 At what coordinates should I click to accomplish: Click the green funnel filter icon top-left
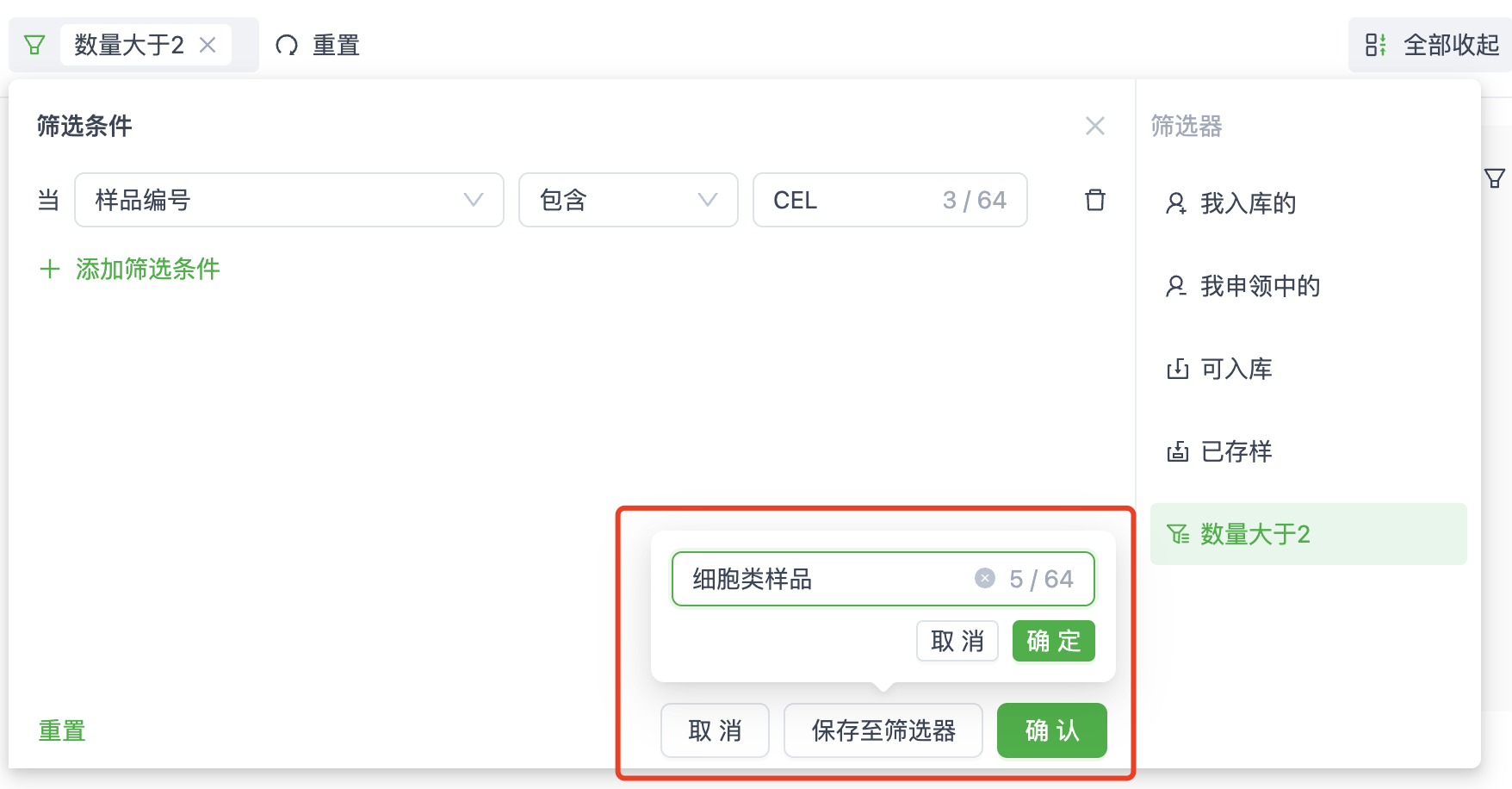point(34,44)
